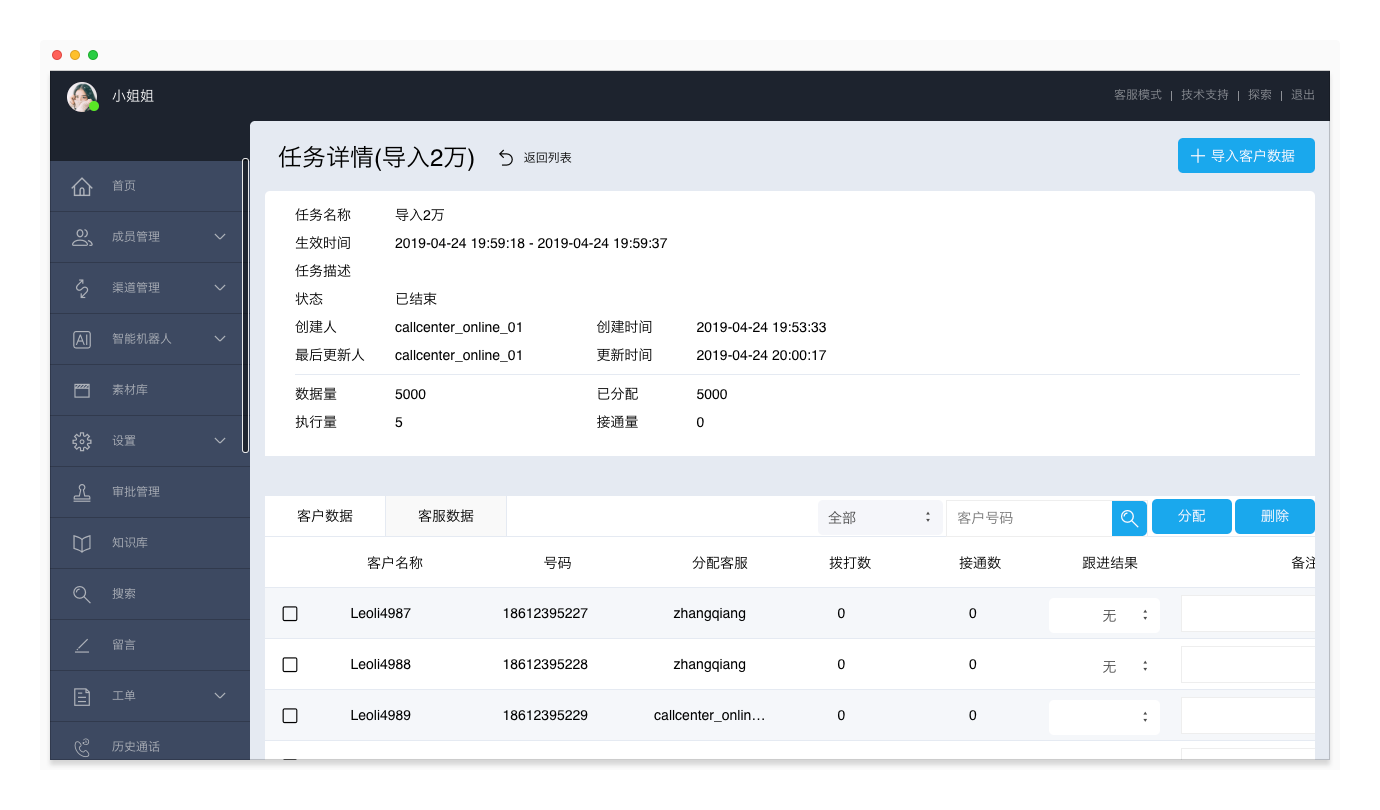Click the user avatar at top left
The image size is (1380, 810).
pos(81,96)
